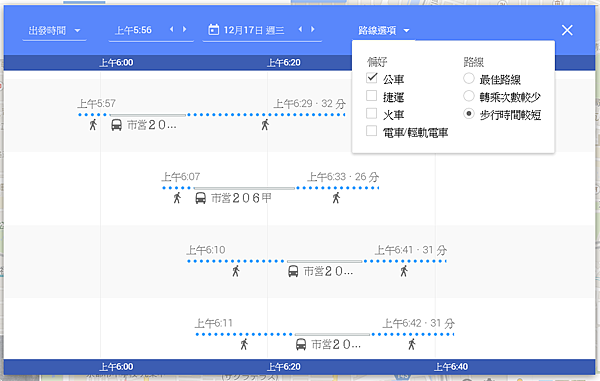Select route departing at 上午5:57

click(96, 103)
